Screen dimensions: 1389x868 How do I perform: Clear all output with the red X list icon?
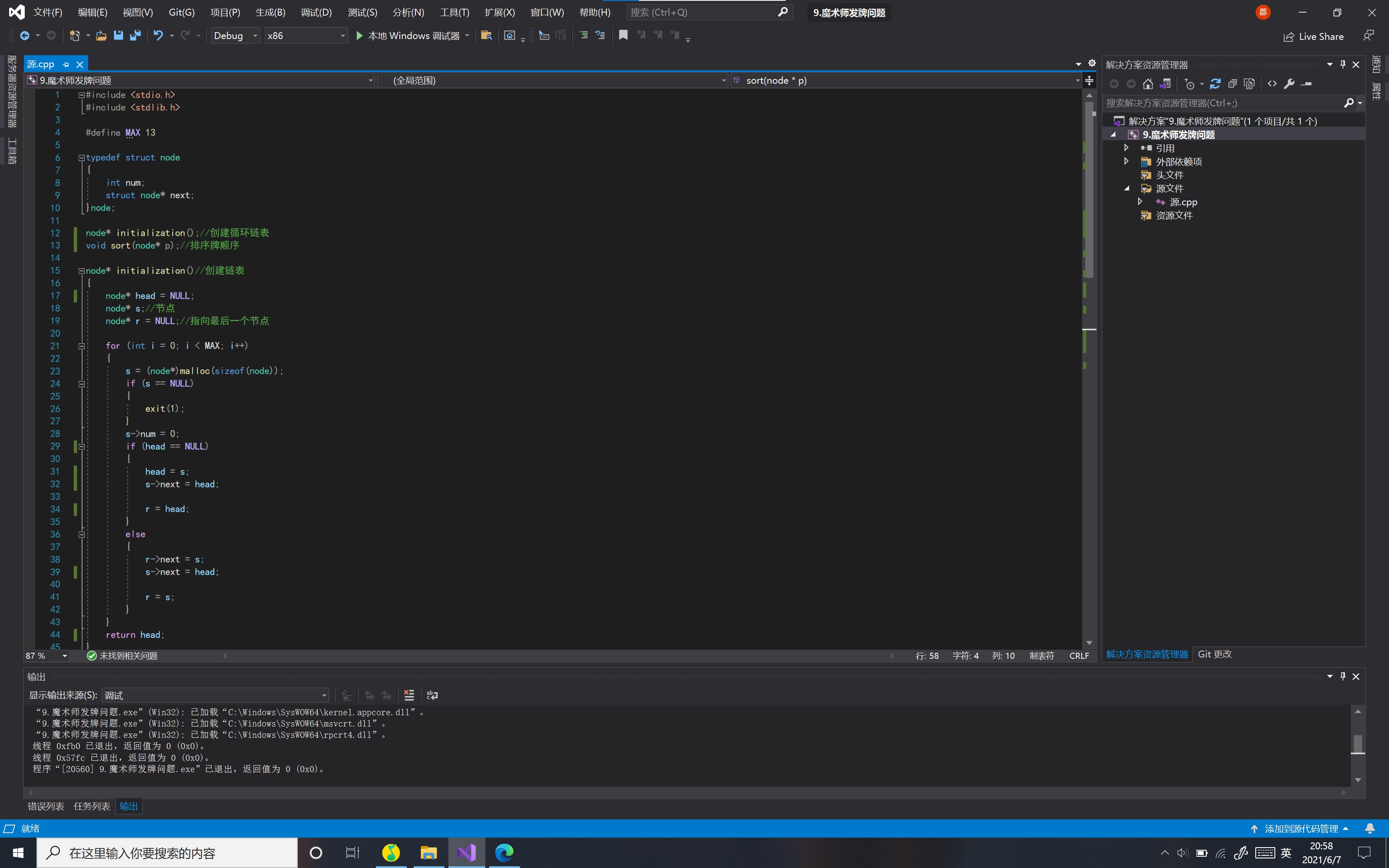pyautogui.click(x=408, y=695)
